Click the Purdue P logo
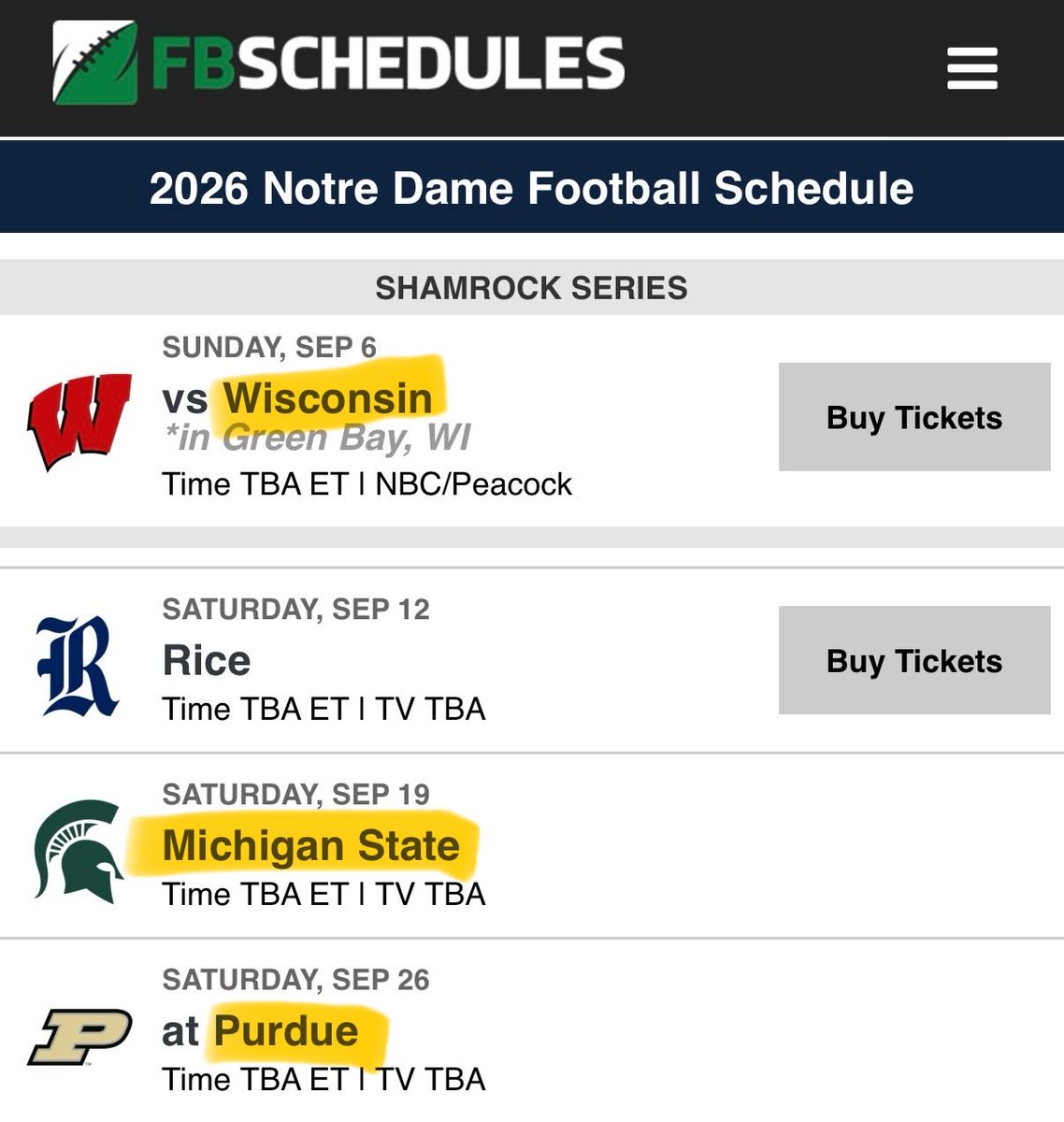Viewport: 1064px width, 1122px height. pos(79,1036)
